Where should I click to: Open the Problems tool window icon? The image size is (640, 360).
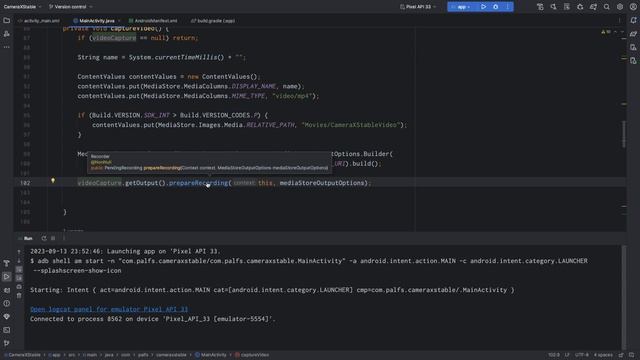[7, 303]
